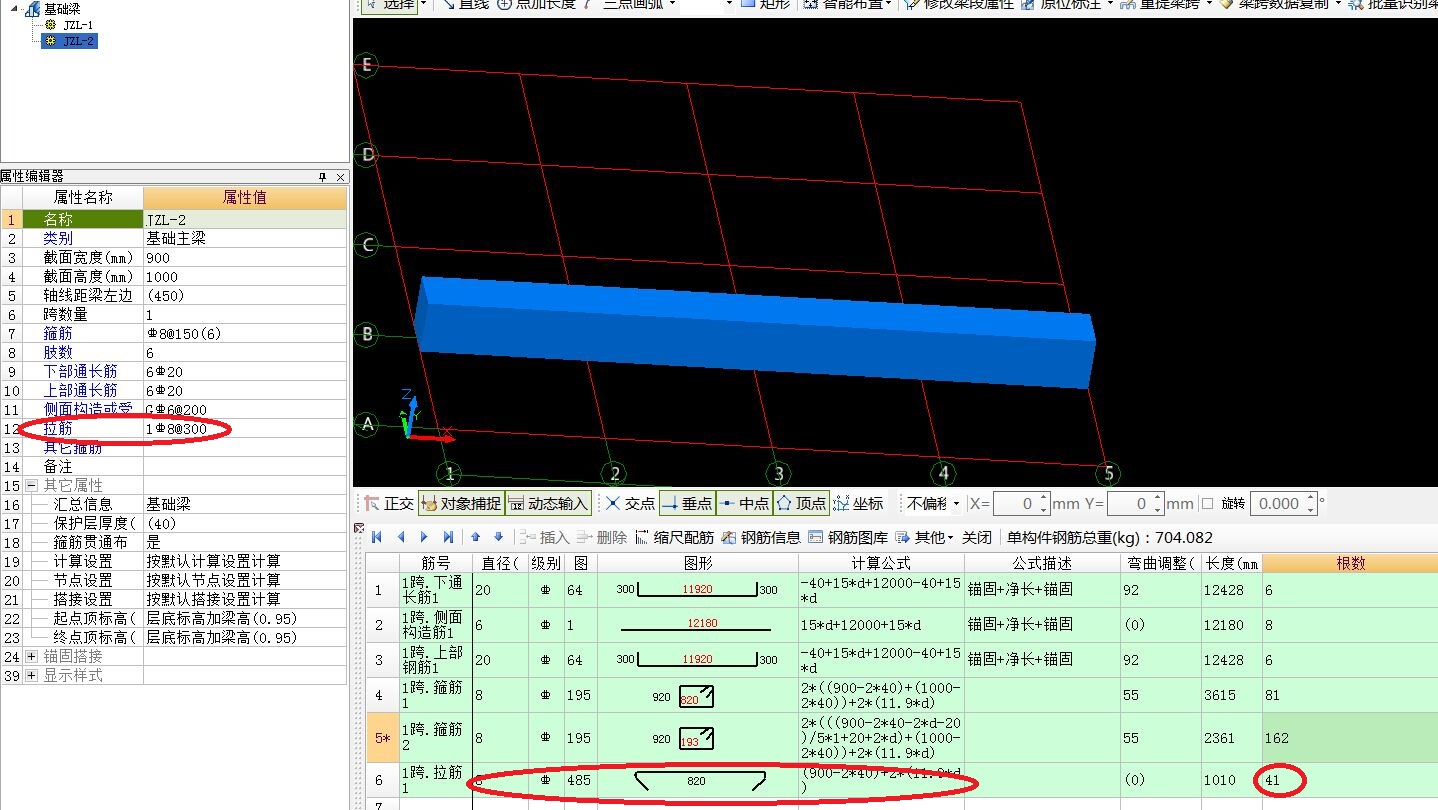
Task: Click the rotation angle 0.000 field
Action: [x=1282, y=503]
